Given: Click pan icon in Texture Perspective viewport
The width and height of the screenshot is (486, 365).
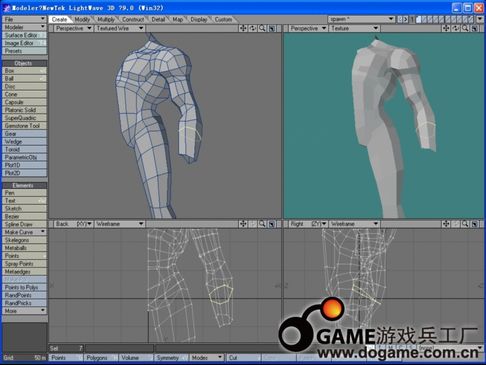Looking at the screenshot, I should pos(446,28).
